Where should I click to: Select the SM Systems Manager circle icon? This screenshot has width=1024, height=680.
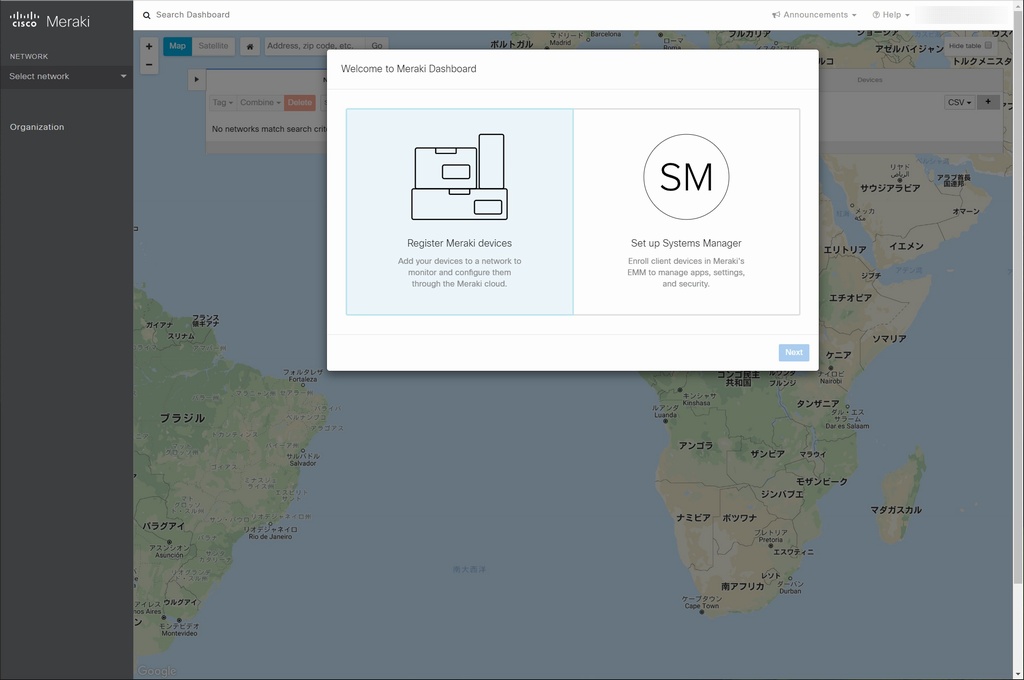coord(686,177)
